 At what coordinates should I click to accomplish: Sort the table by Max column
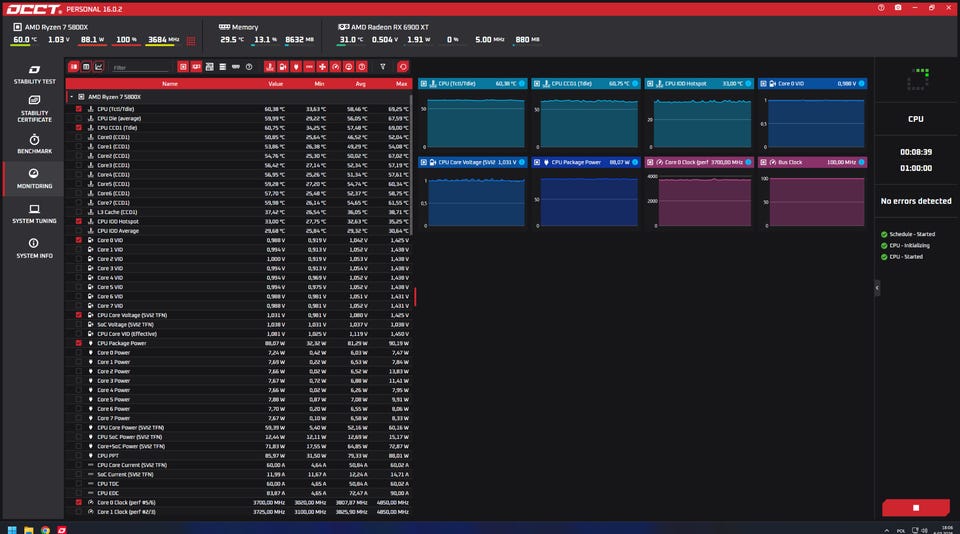tap(401, 84)
